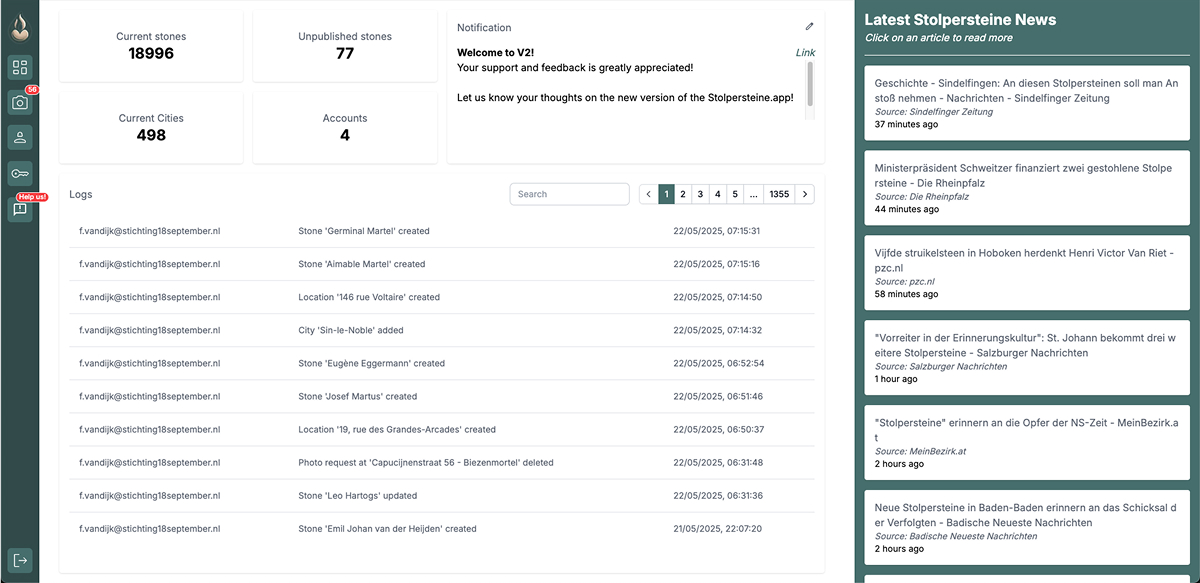The height and width of the screenshot is (583, 1200).
Task: Click the Accounts card
Action: pyautogui.click(x=345, y=128)
